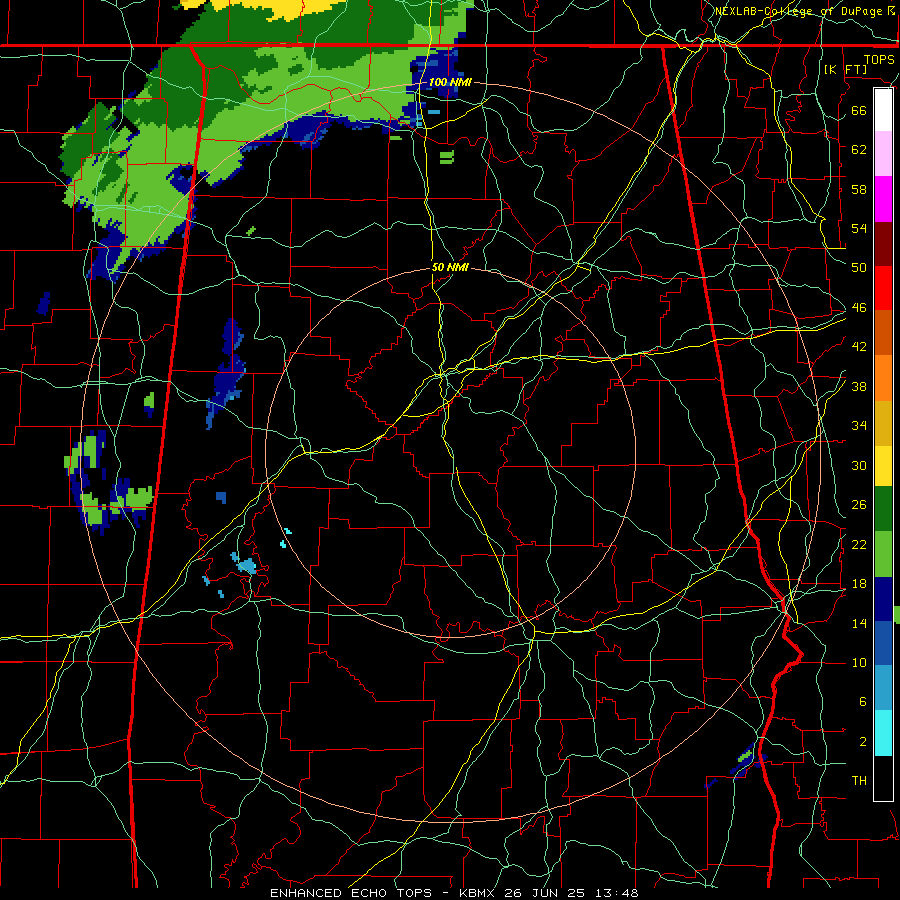
Task: Click the ENHANCED ECHO TOPS product title
Action: tap(351, 893)
